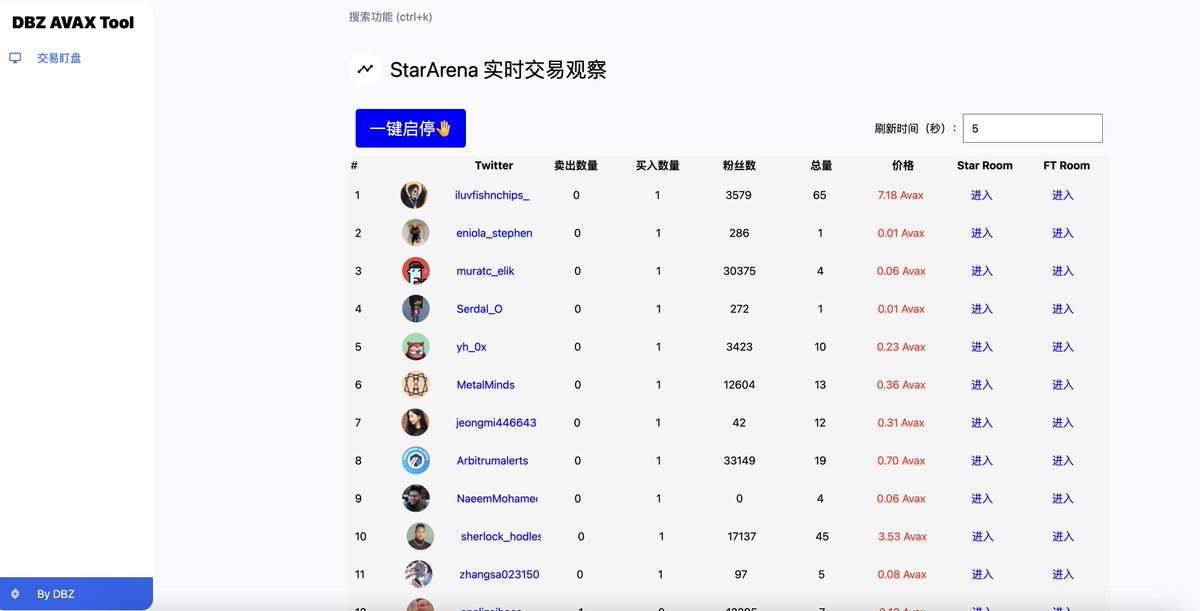Click the 0.70 Avax price
This screenshot has height=611, width=1200.
coord(901,461)
